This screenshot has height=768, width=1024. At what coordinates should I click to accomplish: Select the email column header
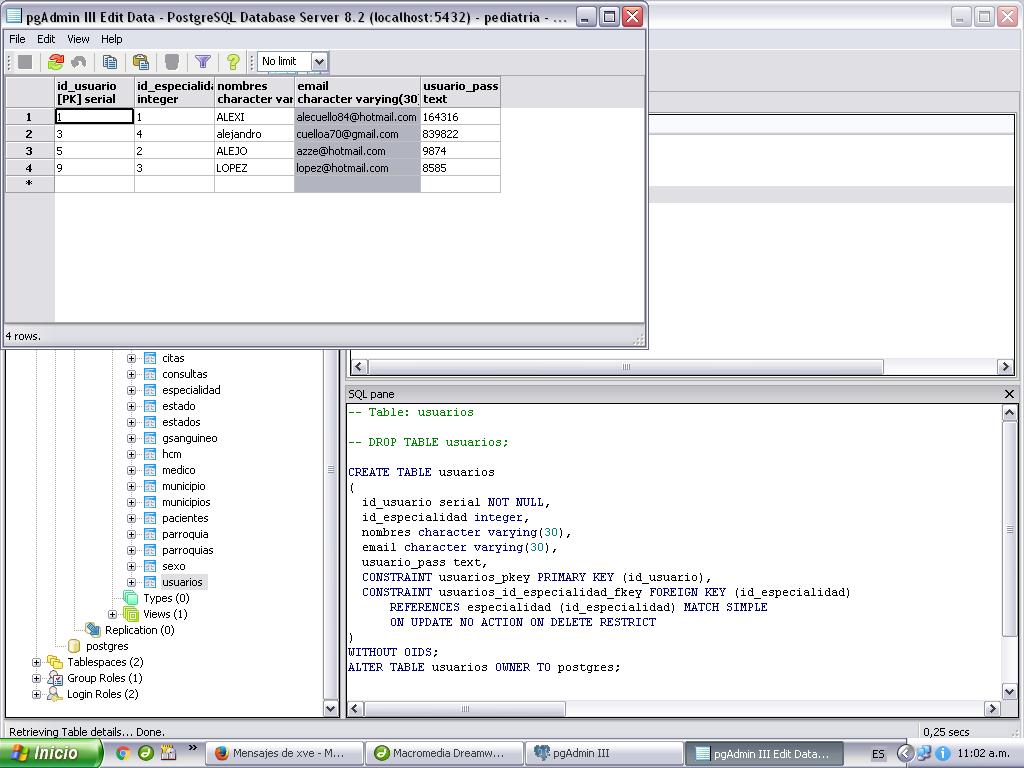pos(357,92)
